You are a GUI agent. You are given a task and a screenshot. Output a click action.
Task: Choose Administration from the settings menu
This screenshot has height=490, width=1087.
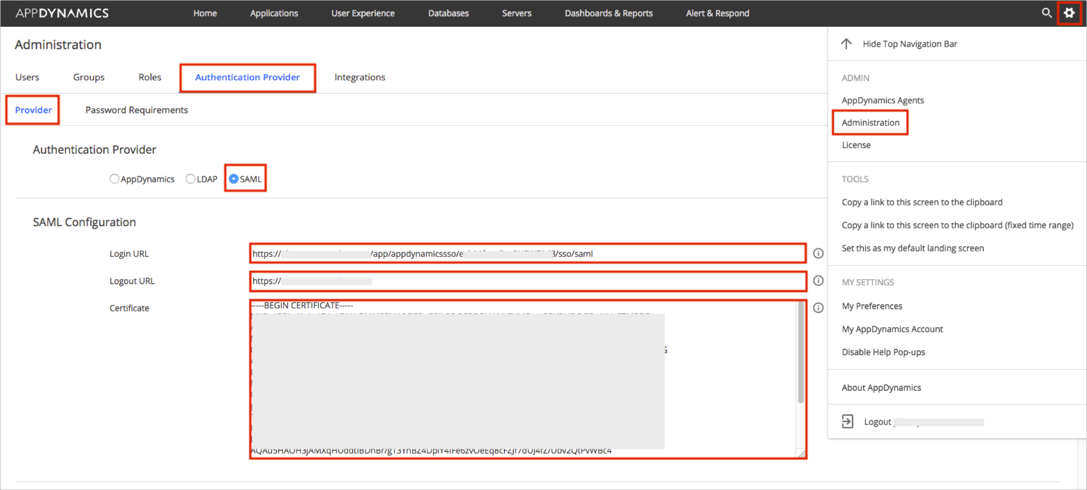click(x=870, y=123)
